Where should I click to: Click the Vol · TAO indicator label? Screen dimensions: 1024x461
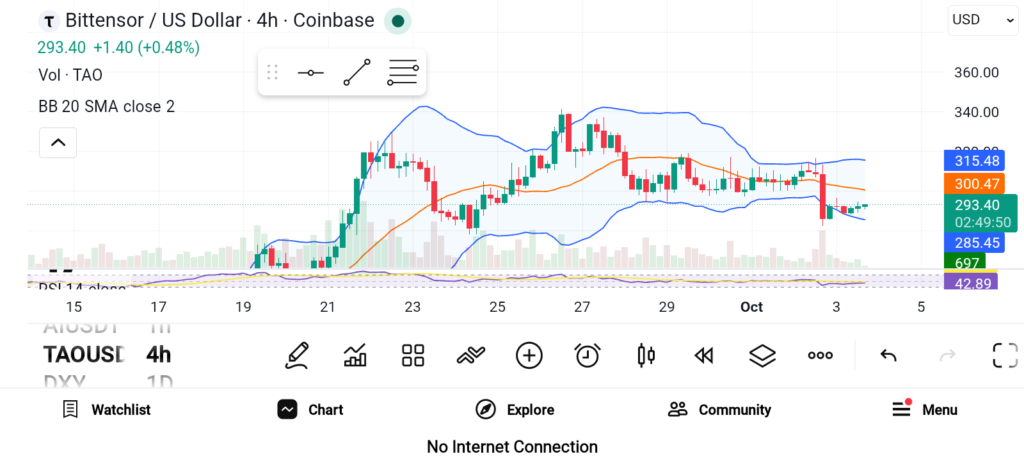pos(71,75)
